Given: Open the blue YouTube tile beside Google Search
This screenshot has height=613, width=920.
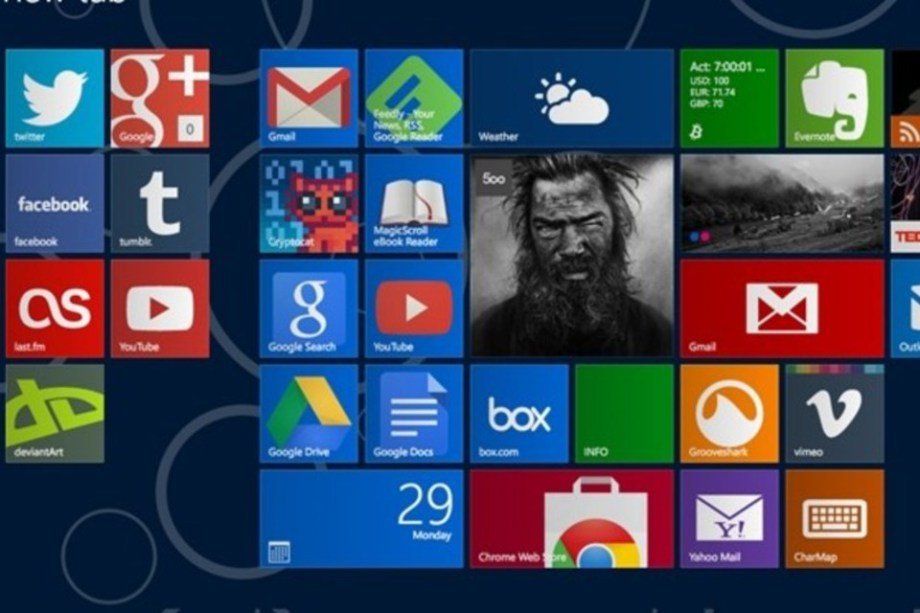Looking at the screenshot, I should 414,309.
